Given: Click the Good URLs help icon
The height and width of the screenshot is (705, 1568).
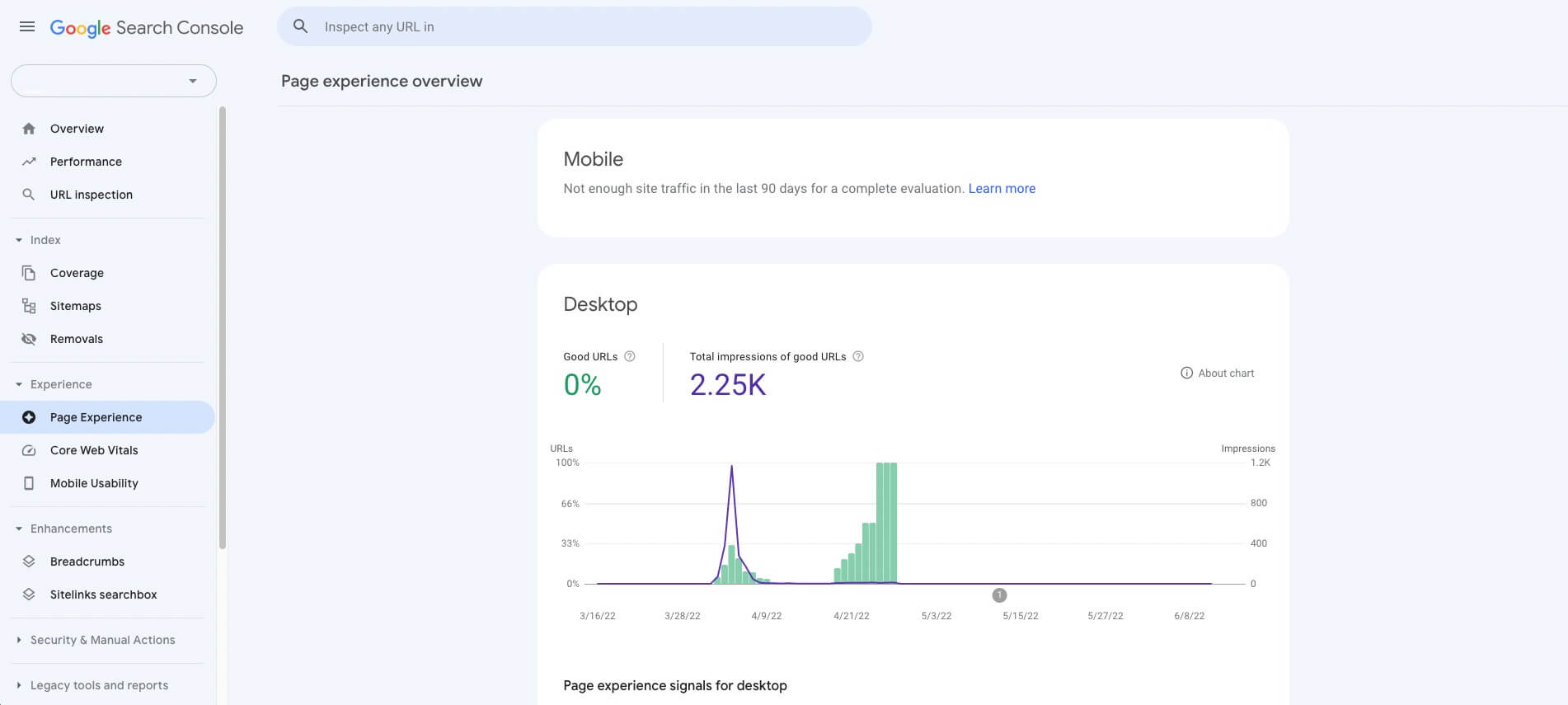Looking at the screenshot, I should point(630,356).
